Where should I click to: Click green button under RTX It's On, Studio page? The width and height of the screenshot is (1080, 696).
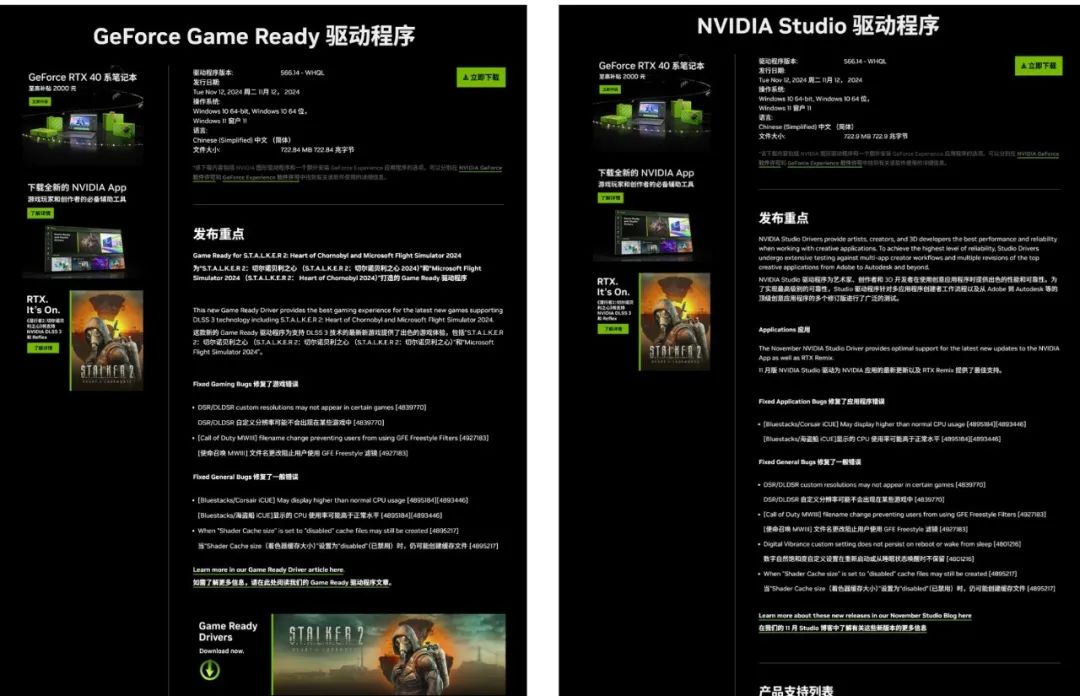coord(613,329)
